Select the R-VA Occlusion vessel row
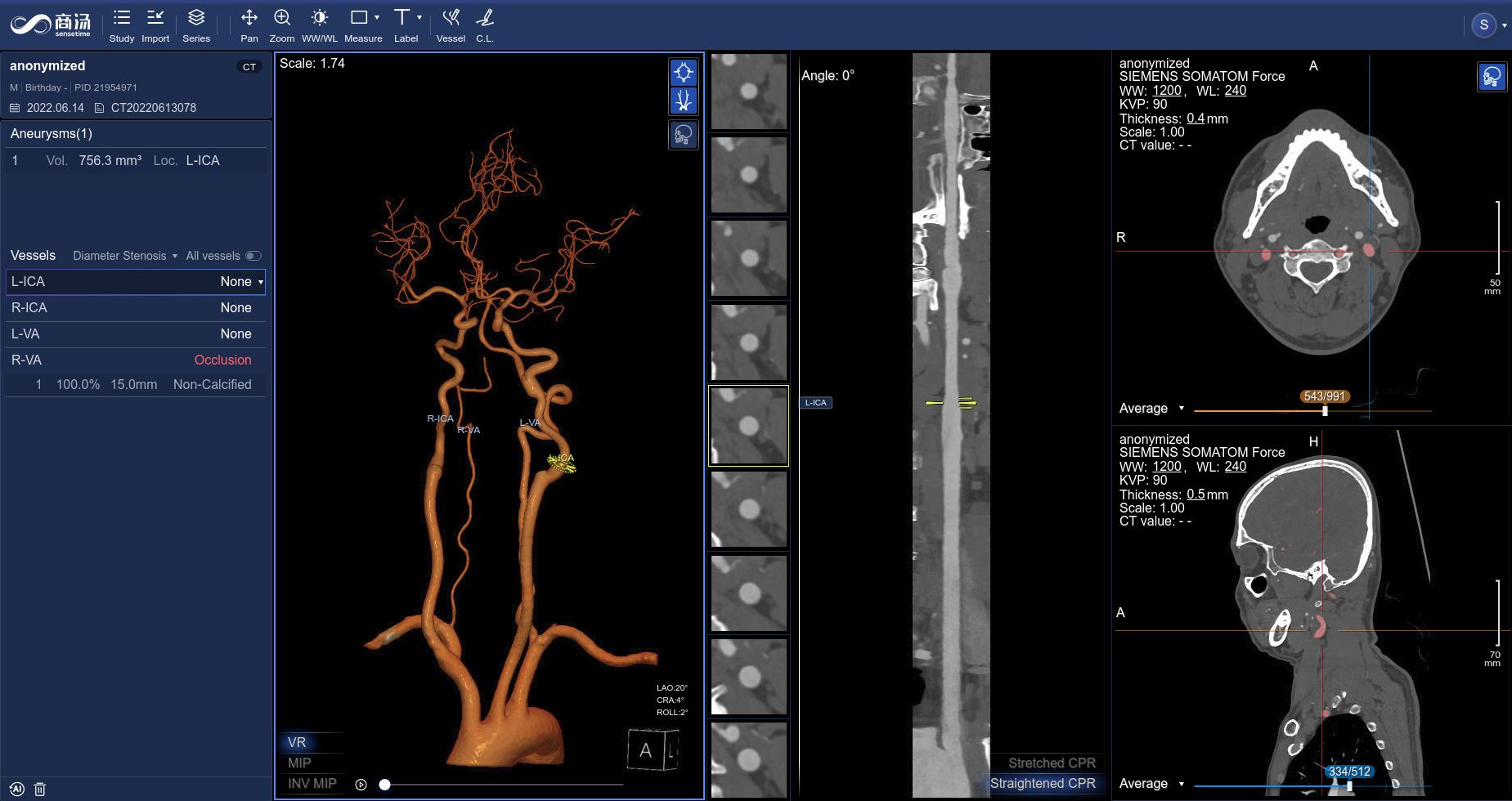Image resolution: width=1512 pixels, height=801 pixels. [x=136, y=360]
